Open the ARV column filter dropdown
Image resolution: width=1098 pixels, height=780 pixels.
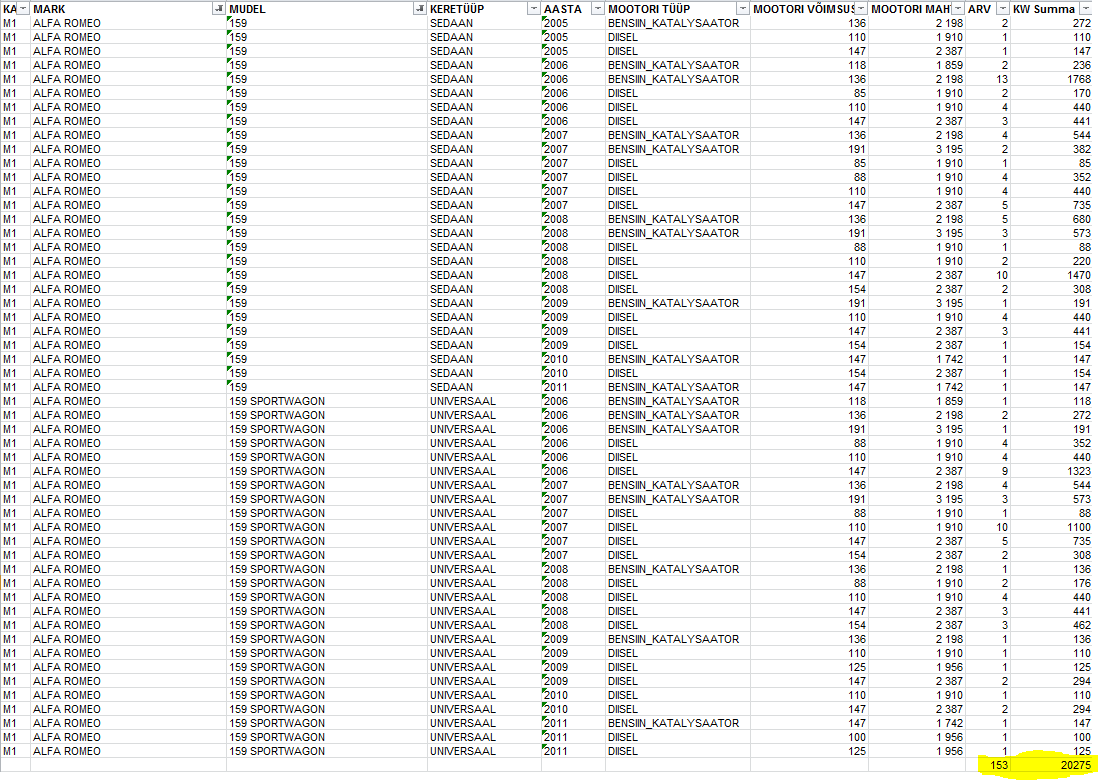[1001, 9]
